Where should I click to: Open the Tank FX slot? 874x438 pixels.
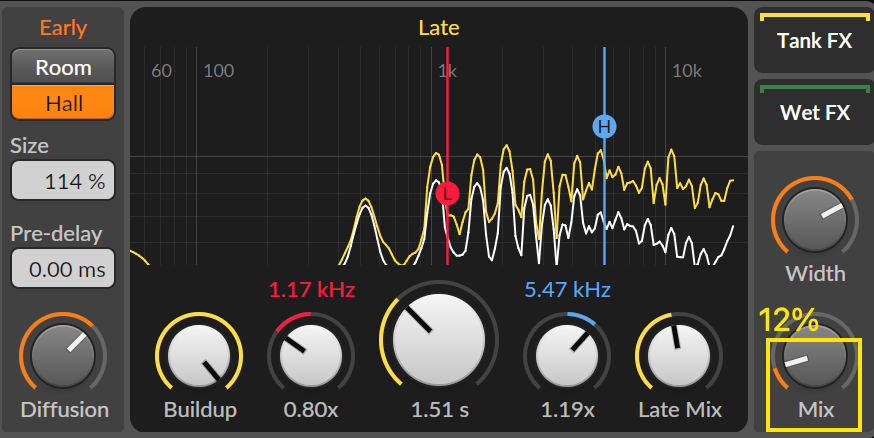pos(814,41)
